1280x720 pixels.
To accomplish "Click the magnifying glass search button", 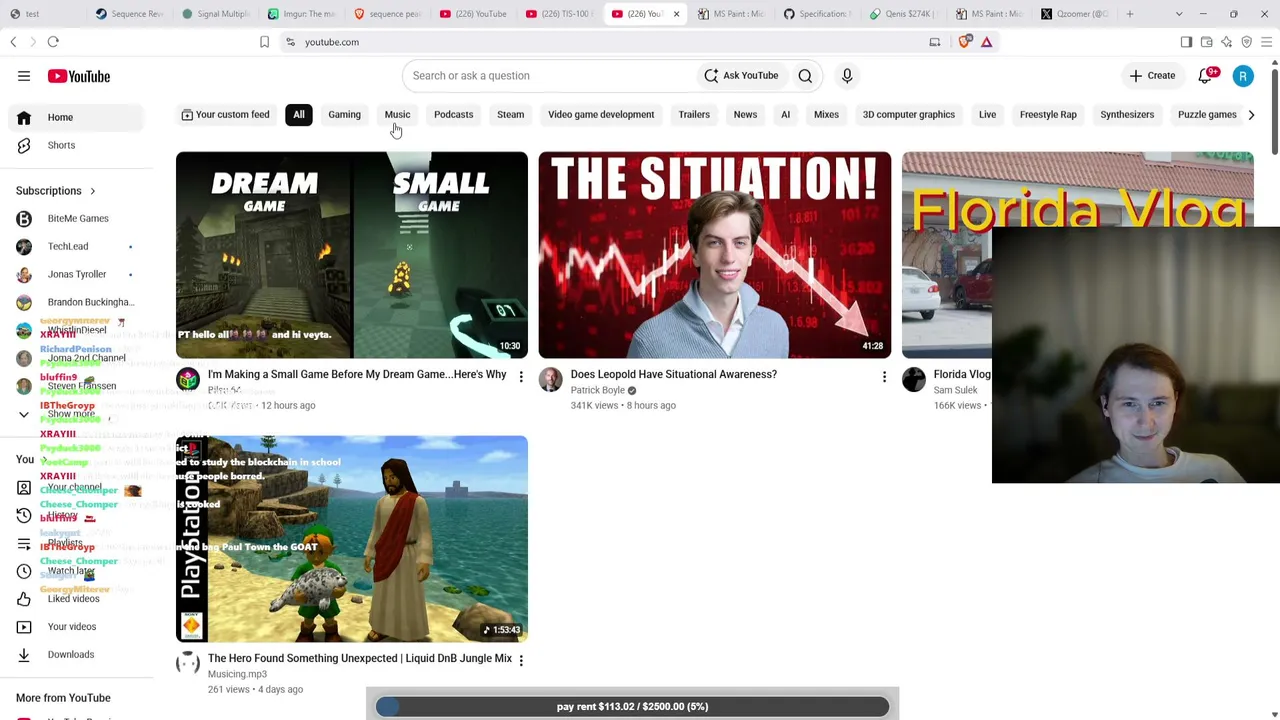I will pyautogui.click(x=805, y=76).
